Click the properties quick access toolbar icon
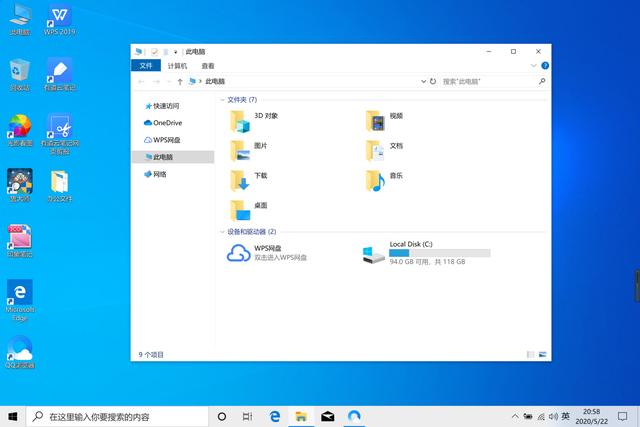The height and width of the screenshot is (427, 640). point(154,51)
